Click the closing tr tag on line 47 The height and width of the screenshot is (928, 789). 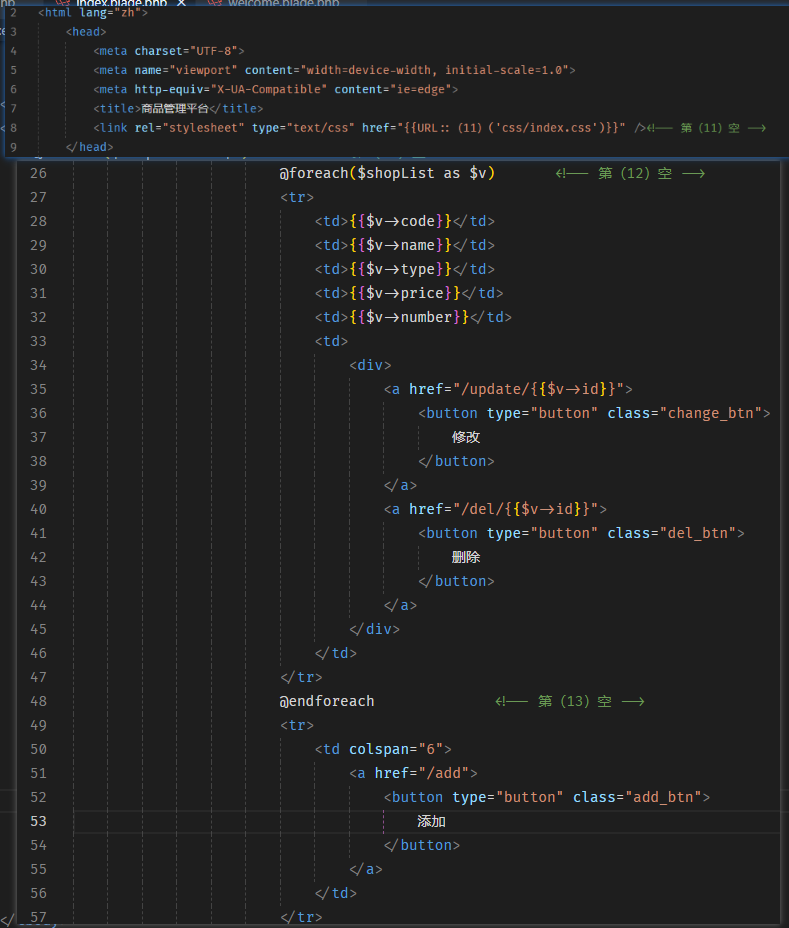click(x=301, y=677)
